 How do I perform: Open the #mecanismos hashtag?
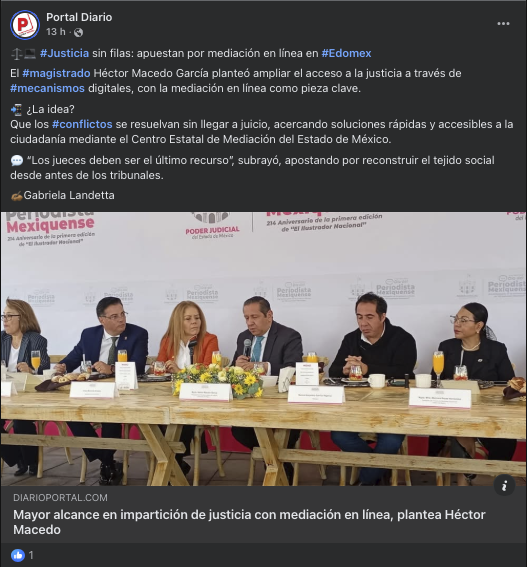point(47,88)
